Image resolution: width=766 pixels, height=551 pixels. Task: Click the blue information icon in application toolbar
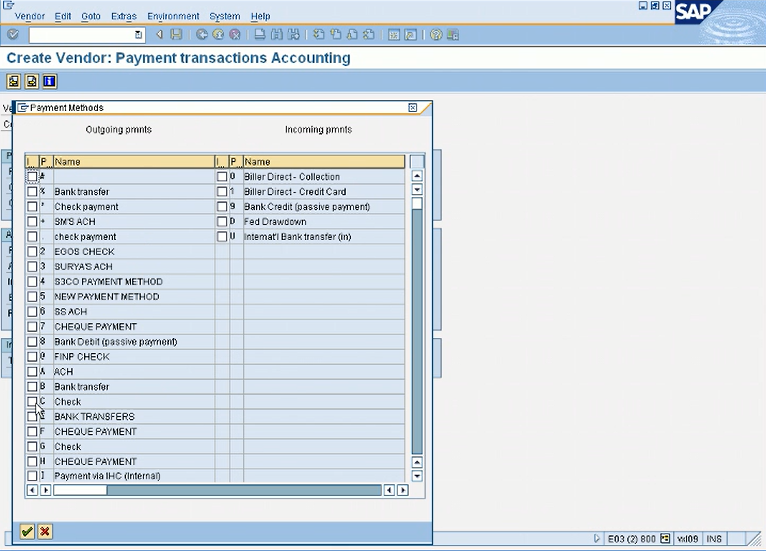(49, 81)
